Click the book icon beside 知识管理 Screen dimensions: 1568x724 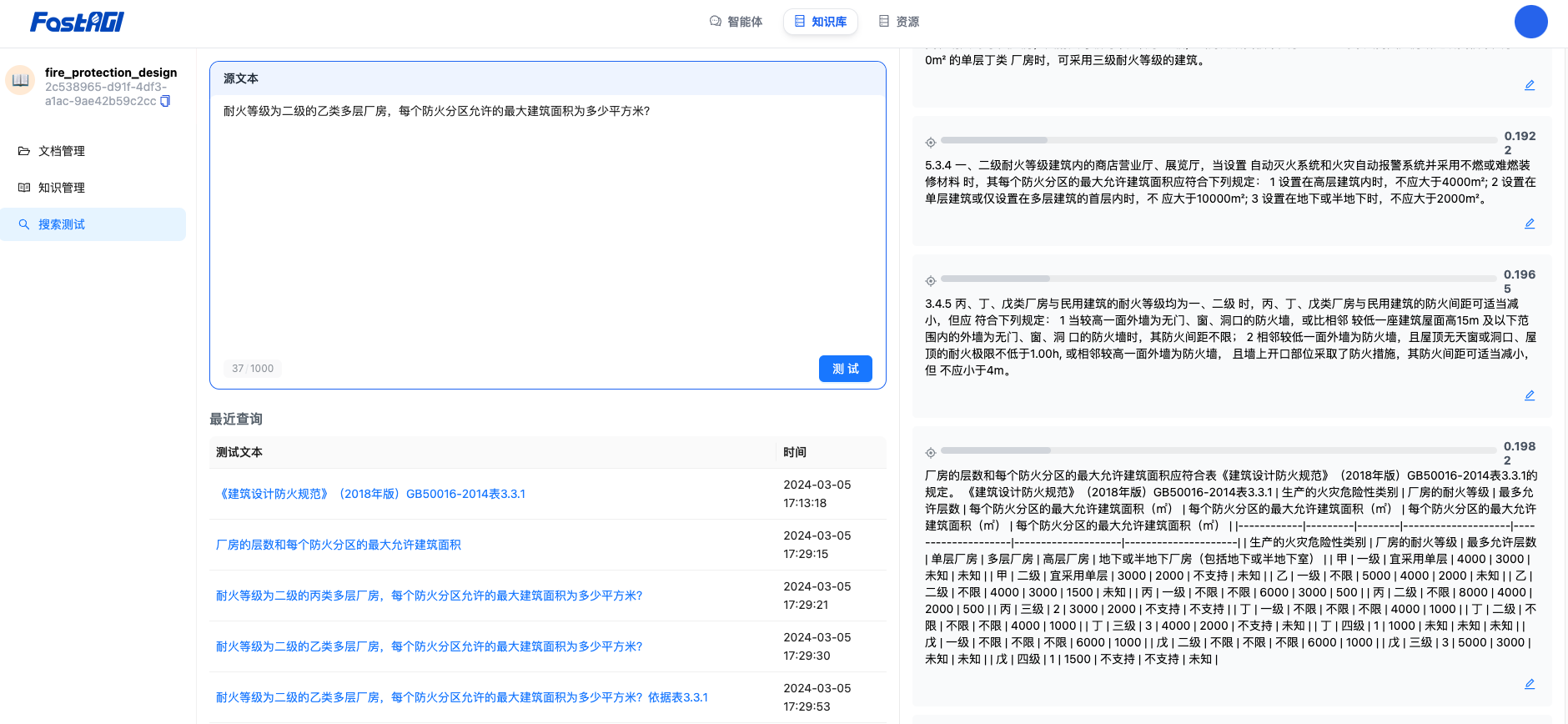(x=24, y=188)
